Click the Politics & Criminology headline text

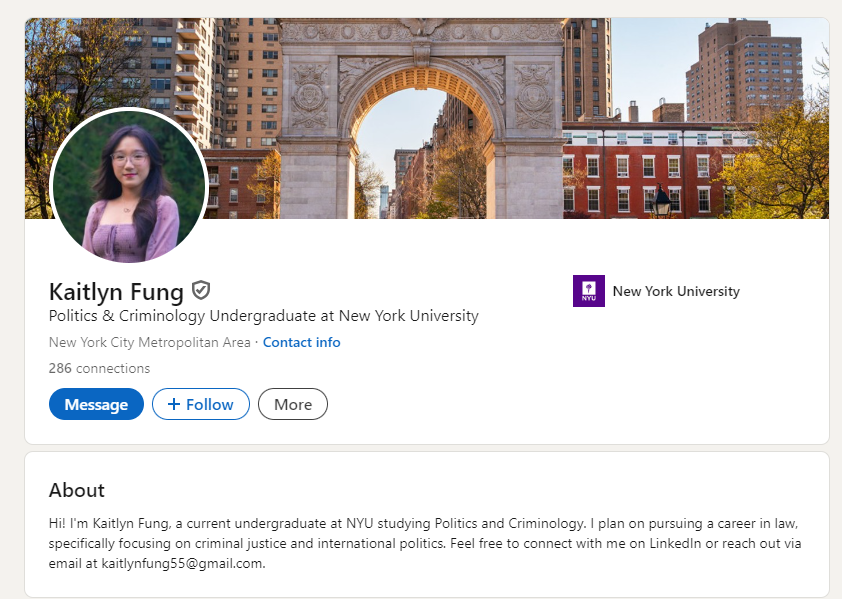(263, 316)
